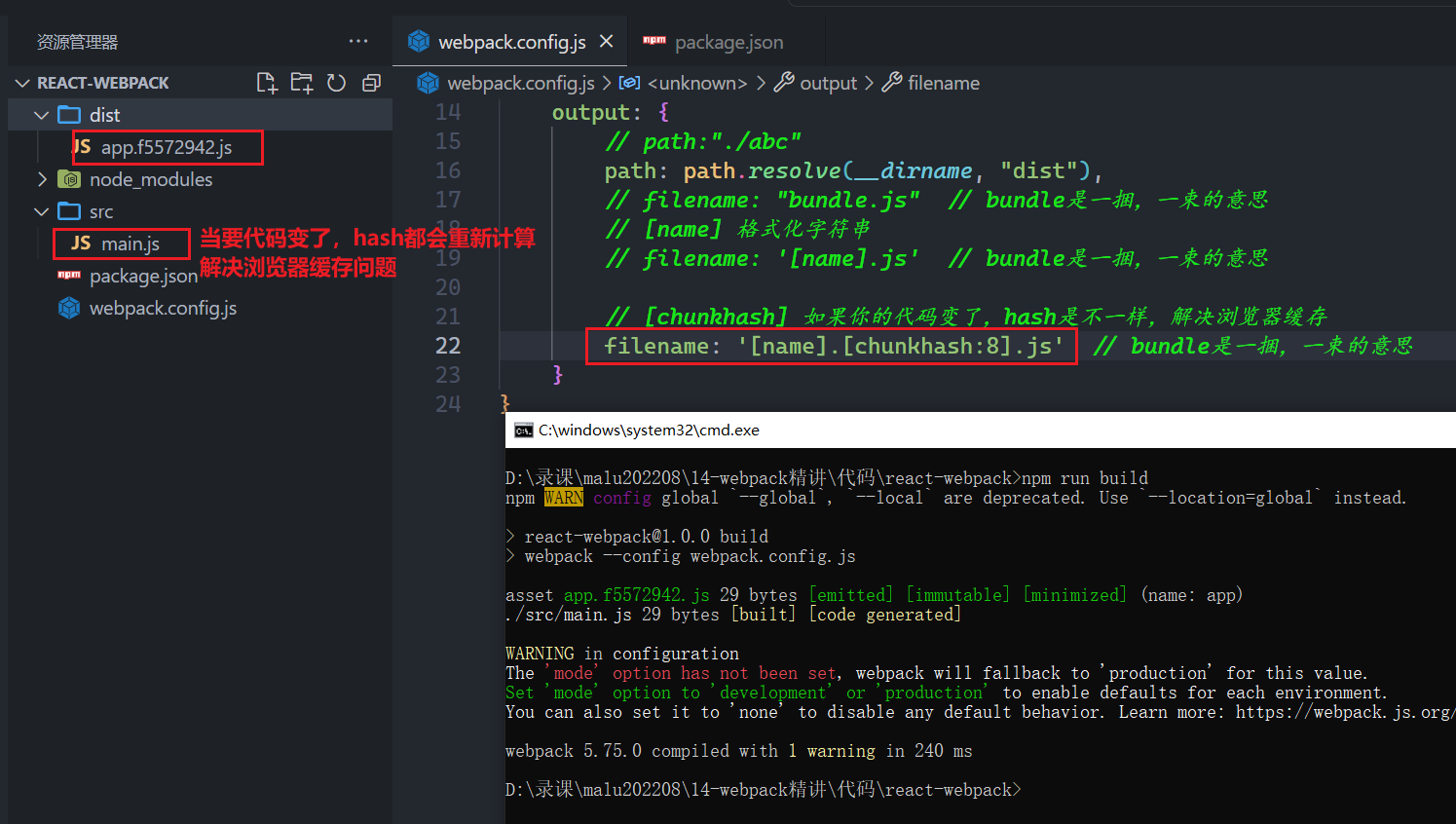Click the cmd.exe window title bar

click(981, 430)
